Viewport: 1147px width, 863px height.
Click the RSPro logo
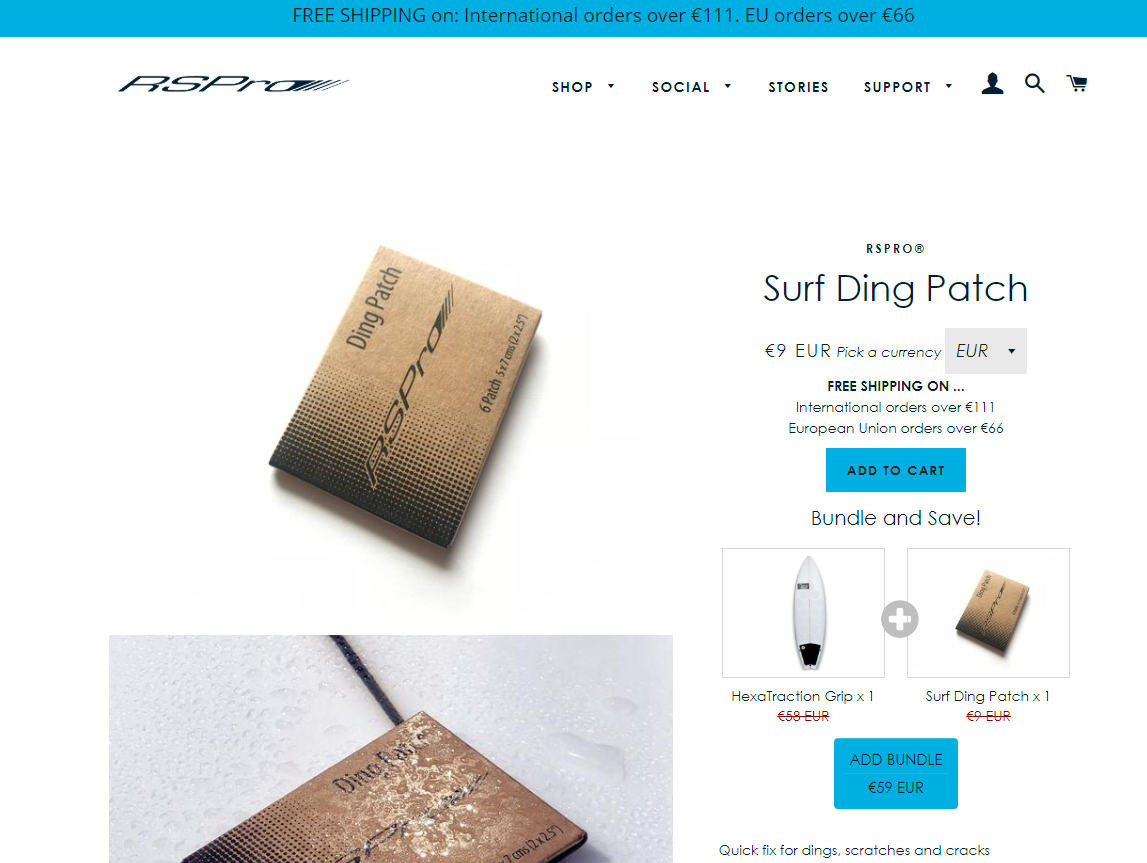coord(233,84)
